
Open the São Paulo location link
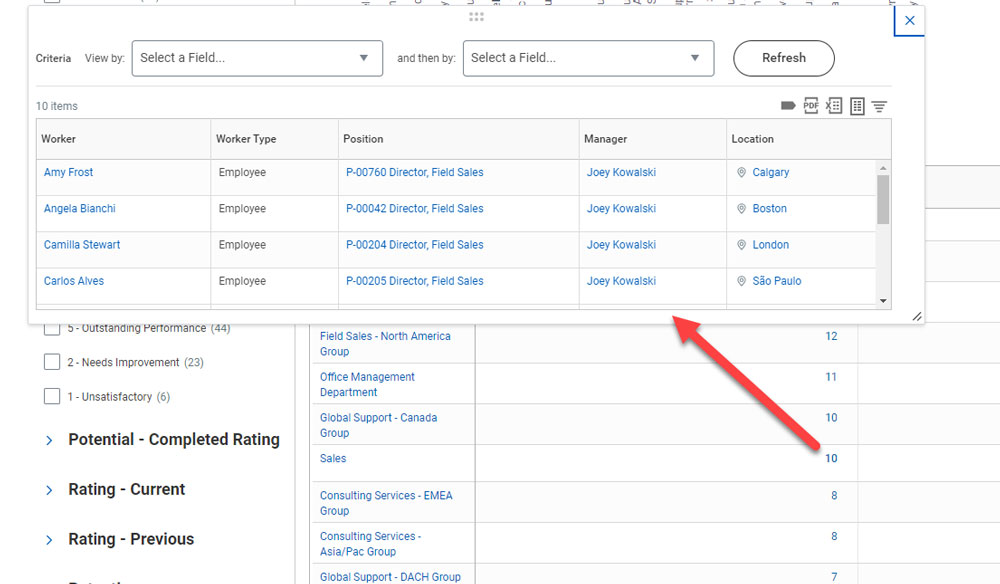click(x=777, y=281)
